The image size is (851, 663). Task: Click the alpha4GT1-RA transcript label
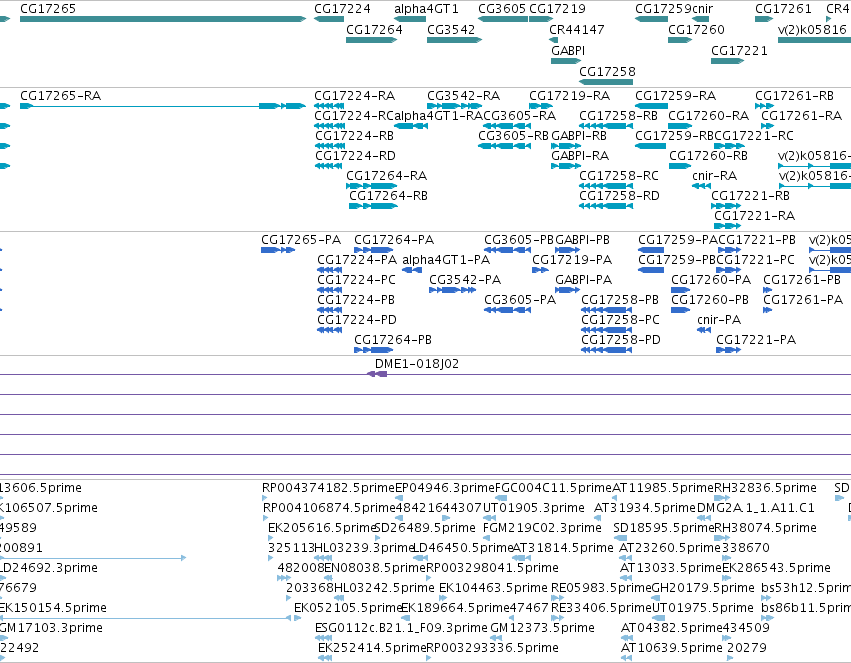438,116
